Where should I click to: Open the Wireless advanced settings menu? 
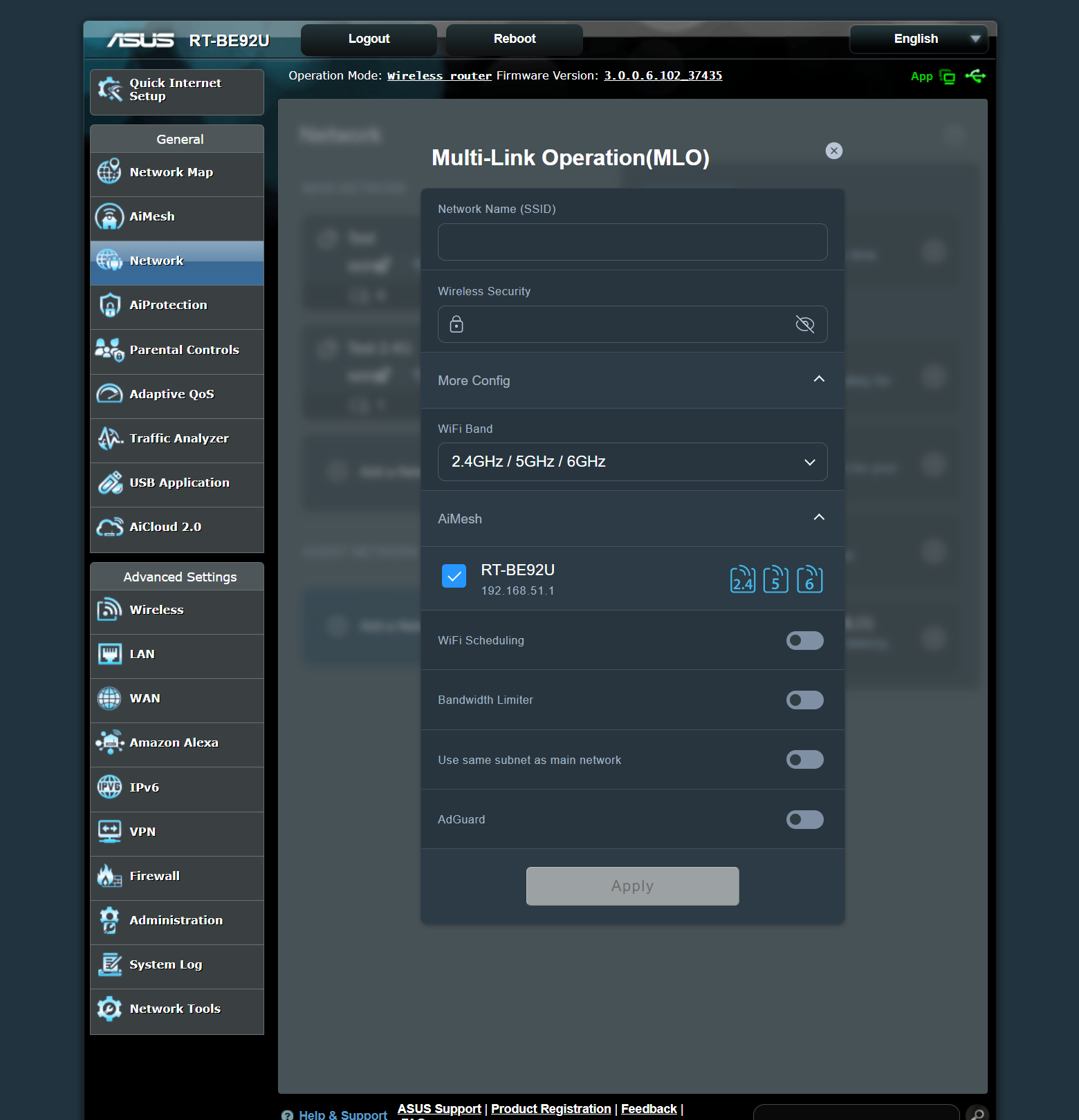[176, 613]
